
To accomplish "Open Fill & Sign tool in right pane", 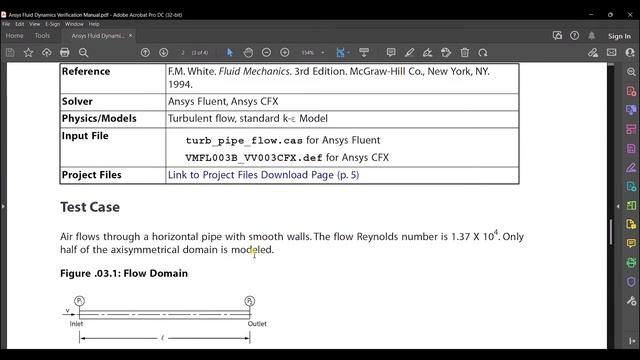I will [x=631, y=167].
